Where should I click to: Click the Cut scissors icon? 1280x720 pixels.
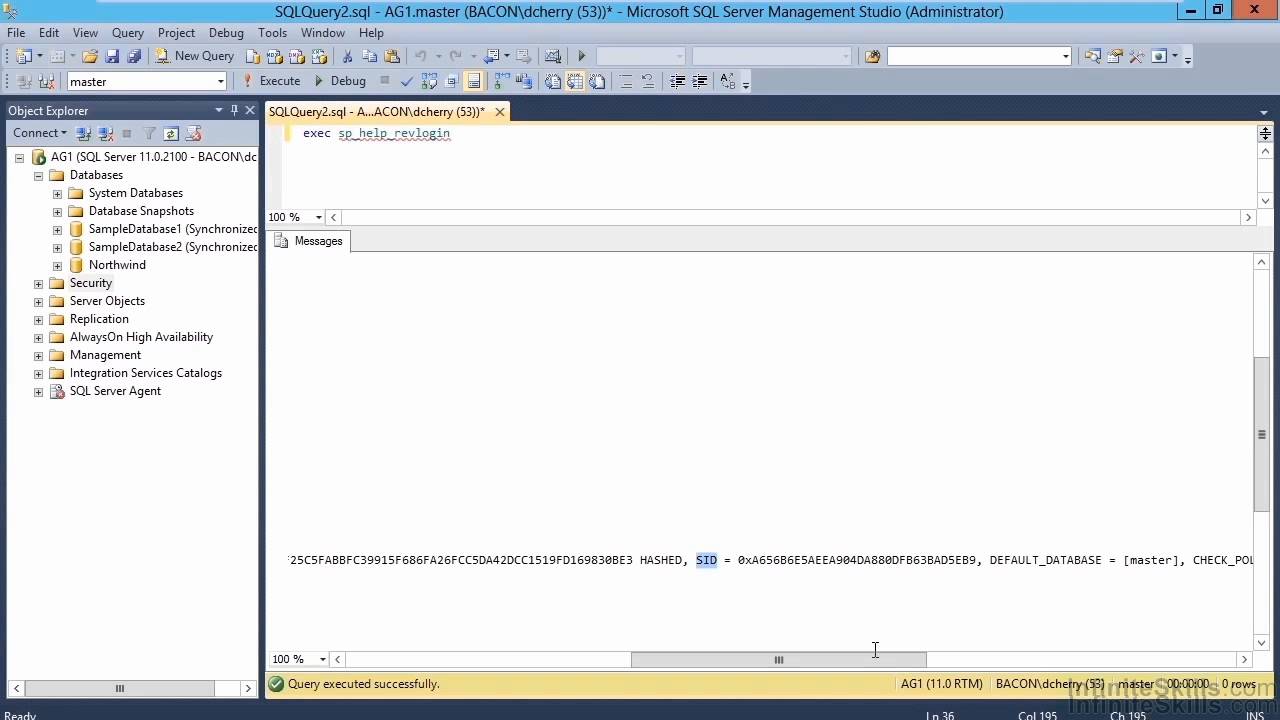(347, 56)
